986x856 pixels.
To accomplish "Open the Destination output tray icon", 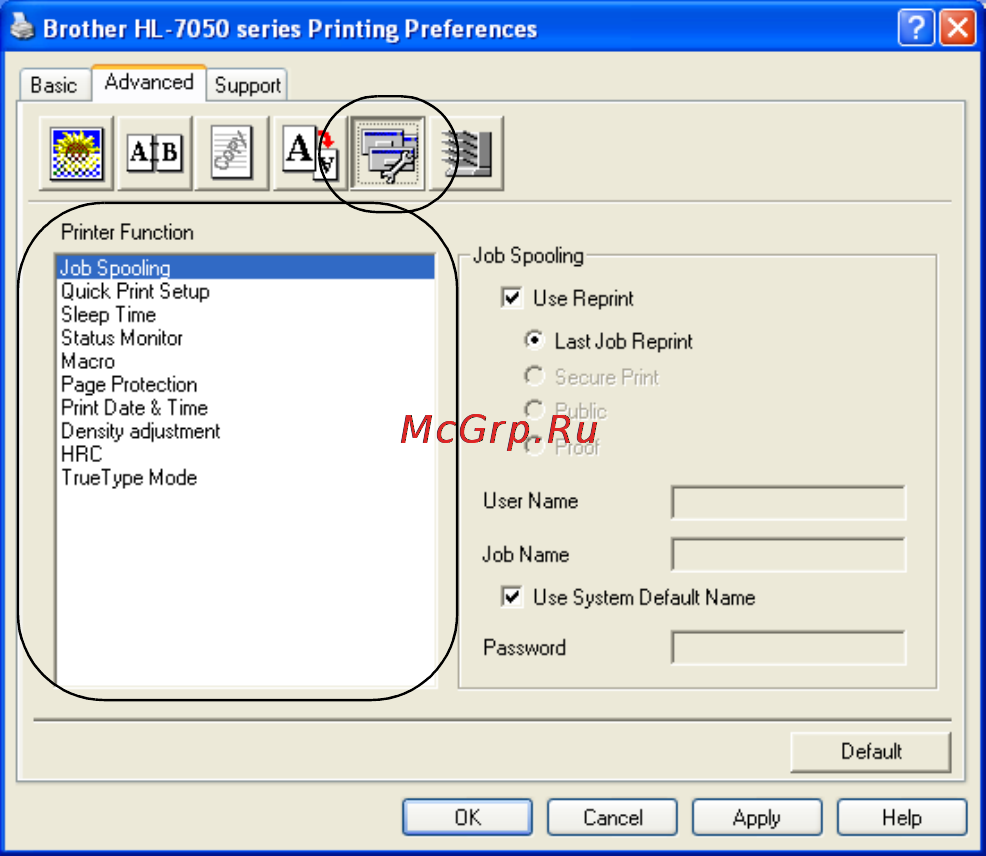I will click(x=467, y=153).
